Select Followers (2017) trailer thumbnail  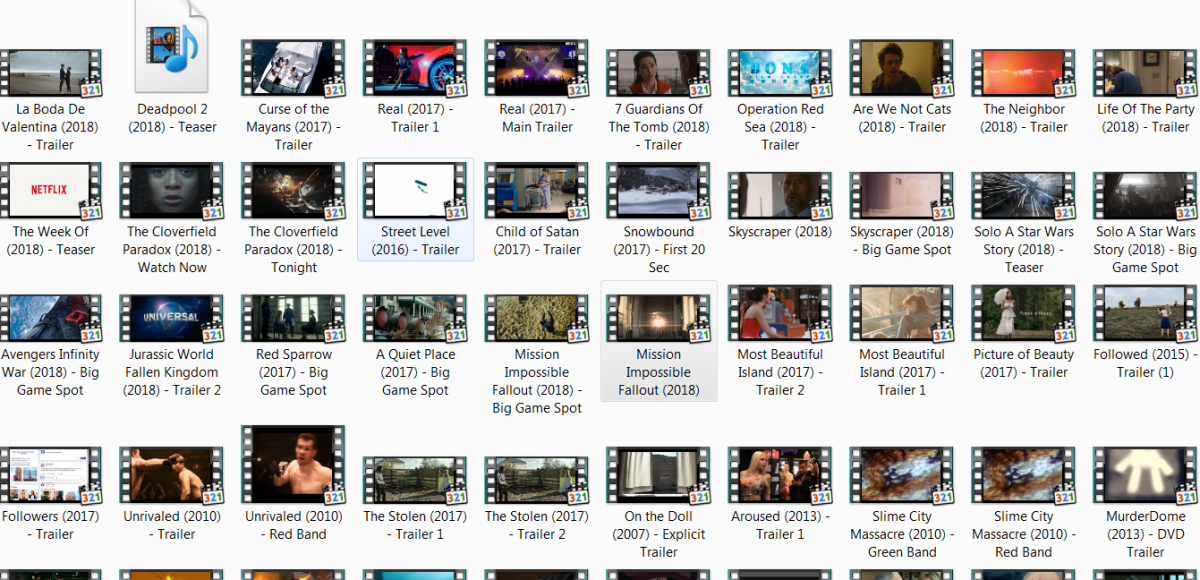(50, 475)
